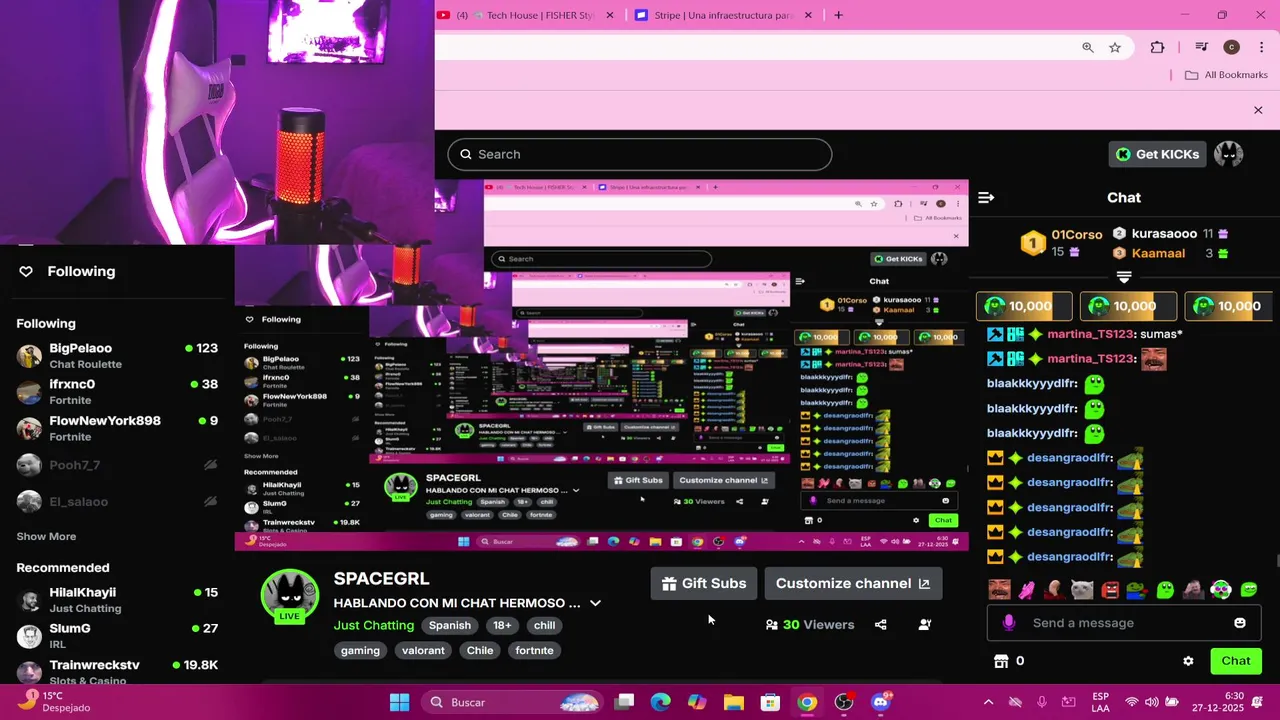
Task: Open FlowNewYork898 channel in sidebar
Action: (x=117, y=429)
